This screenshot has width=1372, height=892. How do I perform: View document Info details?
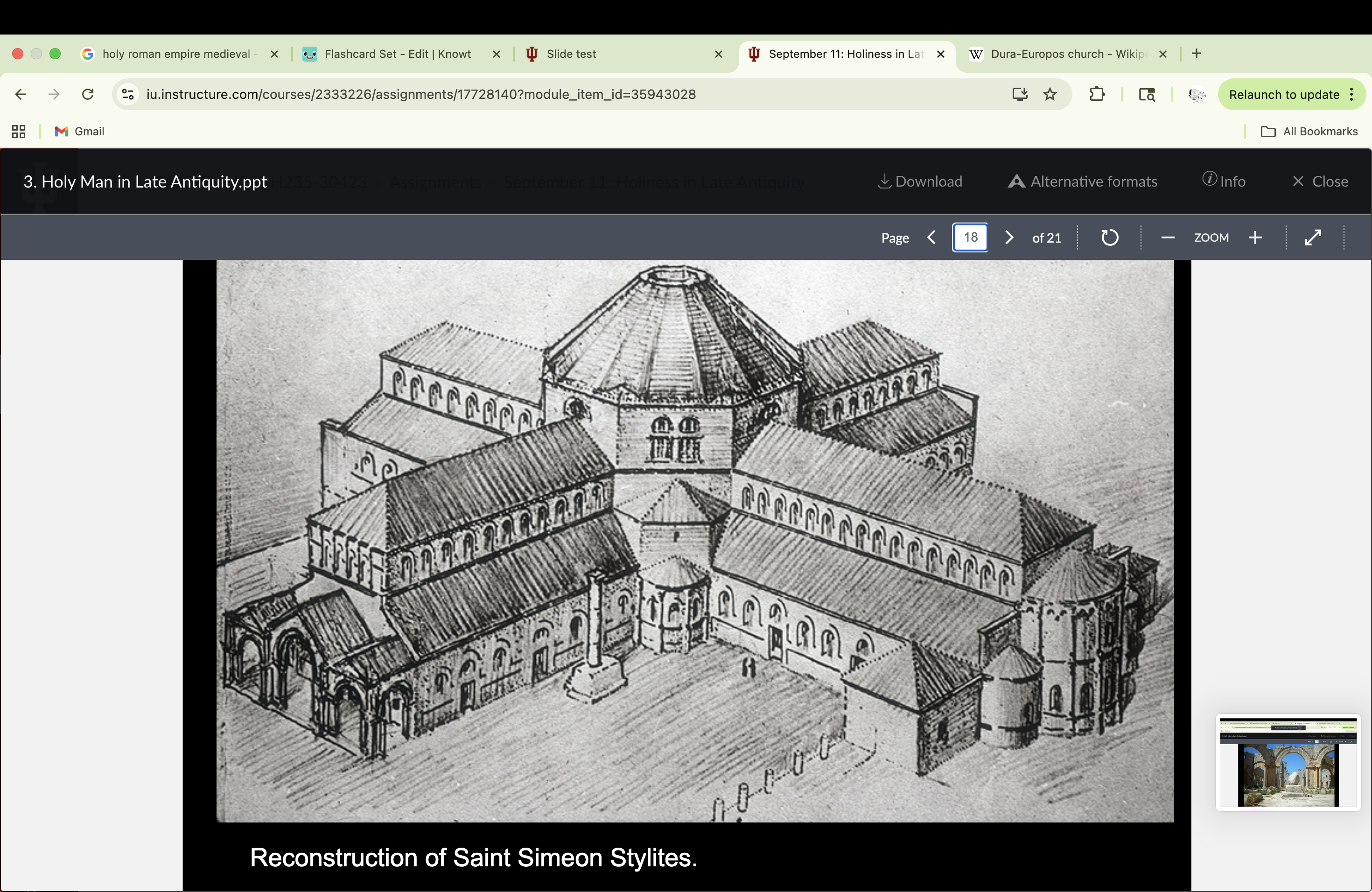1224,181
